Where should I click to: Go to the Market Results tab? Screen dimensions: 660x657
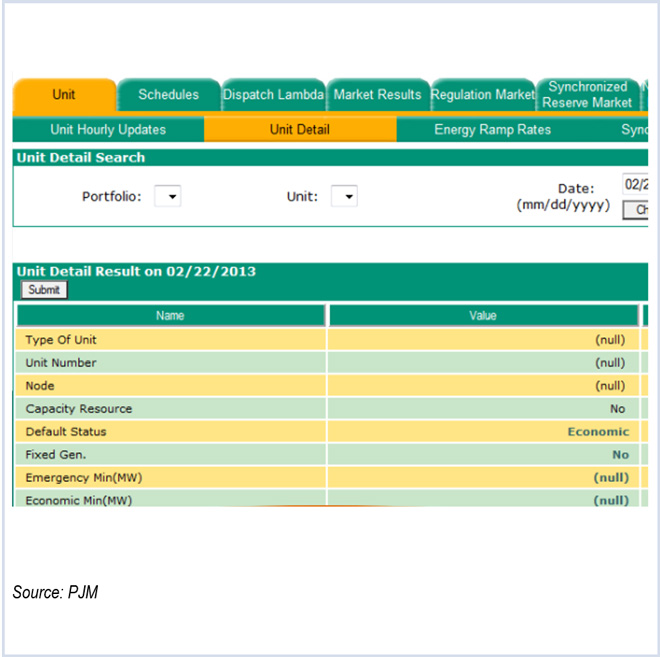tap(377, 95)
